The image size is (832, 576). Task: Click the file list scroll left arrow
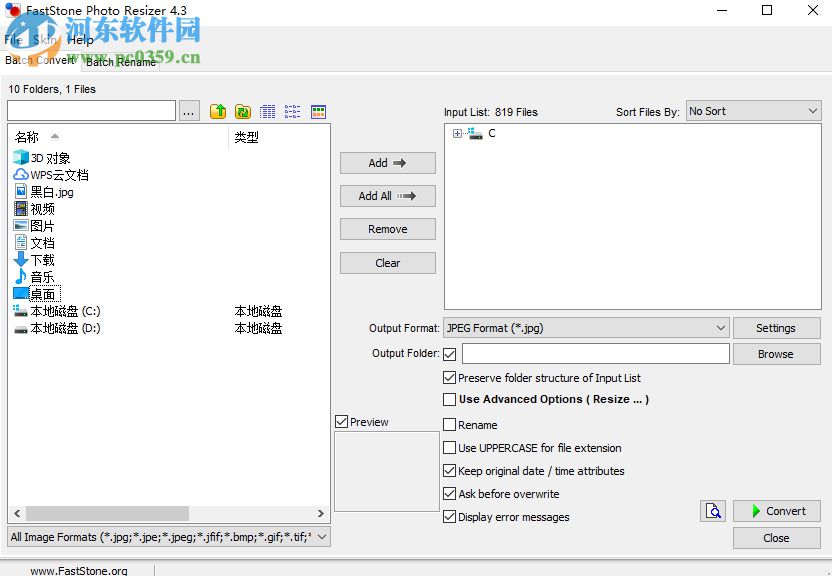[18, 513]
